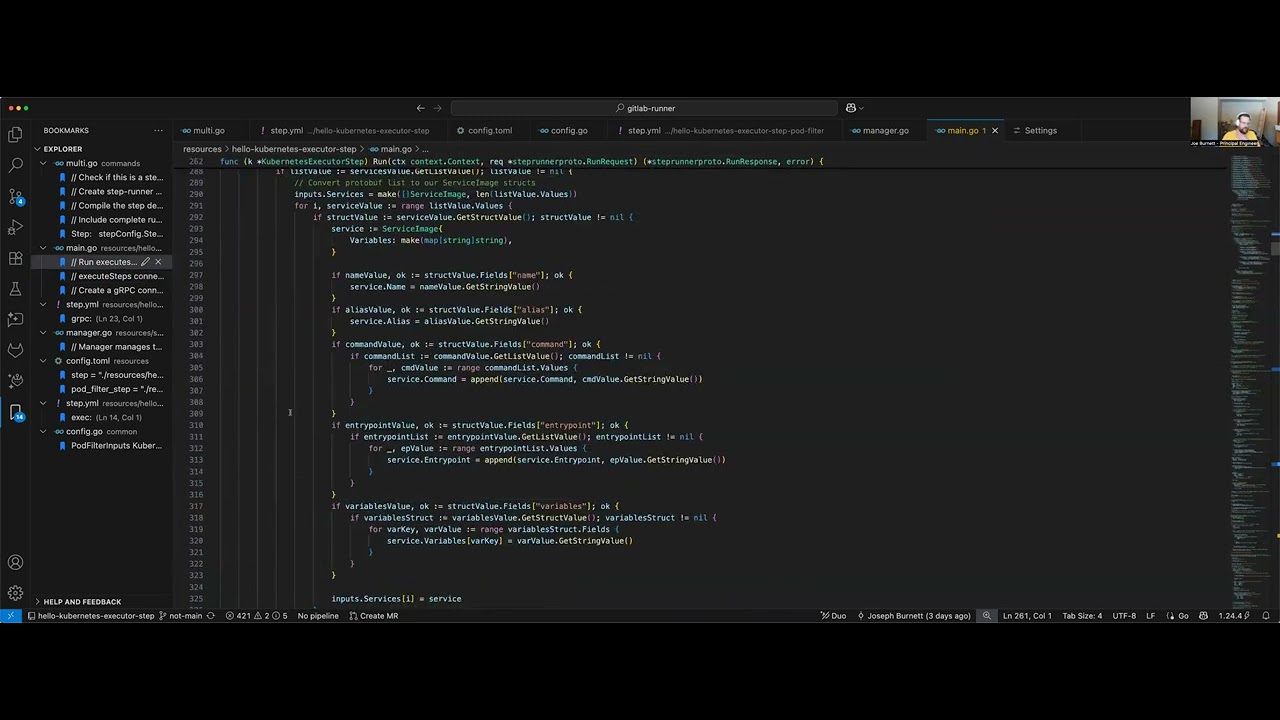This screenshot has width=1280, height=720.
Task: Collapse the step.yml group containing exec bookmark
Action: point(43,403)
